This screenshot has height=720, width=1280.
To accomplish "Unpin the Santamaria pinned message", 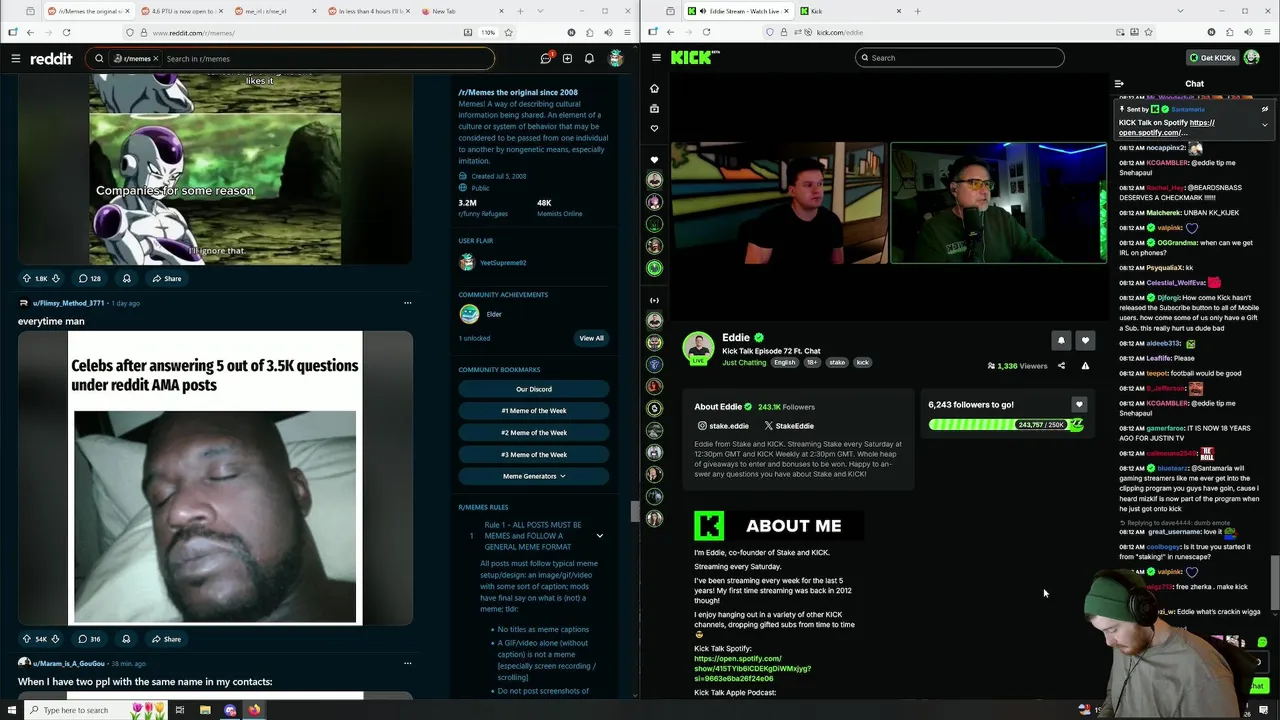I will pyautogui.click(x=1264, y=109).
